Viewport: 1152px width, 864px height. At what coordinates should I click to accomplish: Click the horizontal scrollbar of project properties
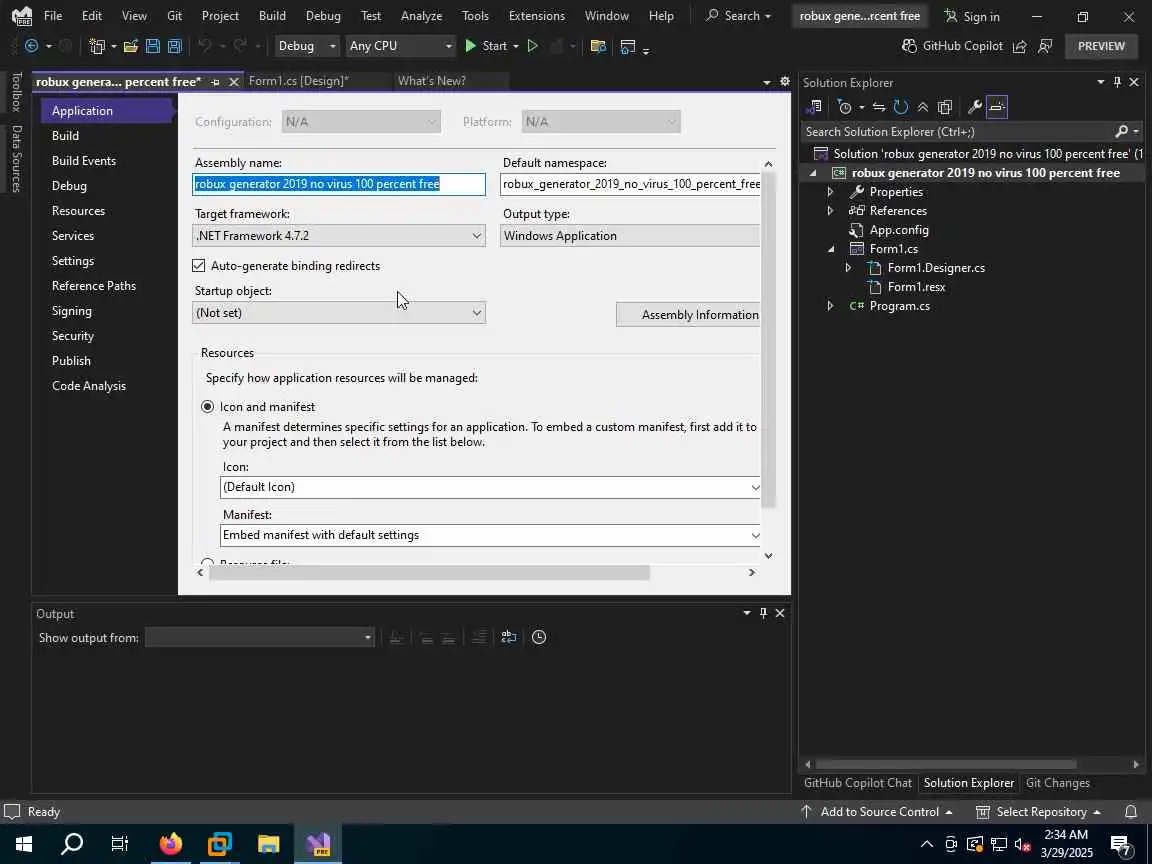(x=429, y=572)
